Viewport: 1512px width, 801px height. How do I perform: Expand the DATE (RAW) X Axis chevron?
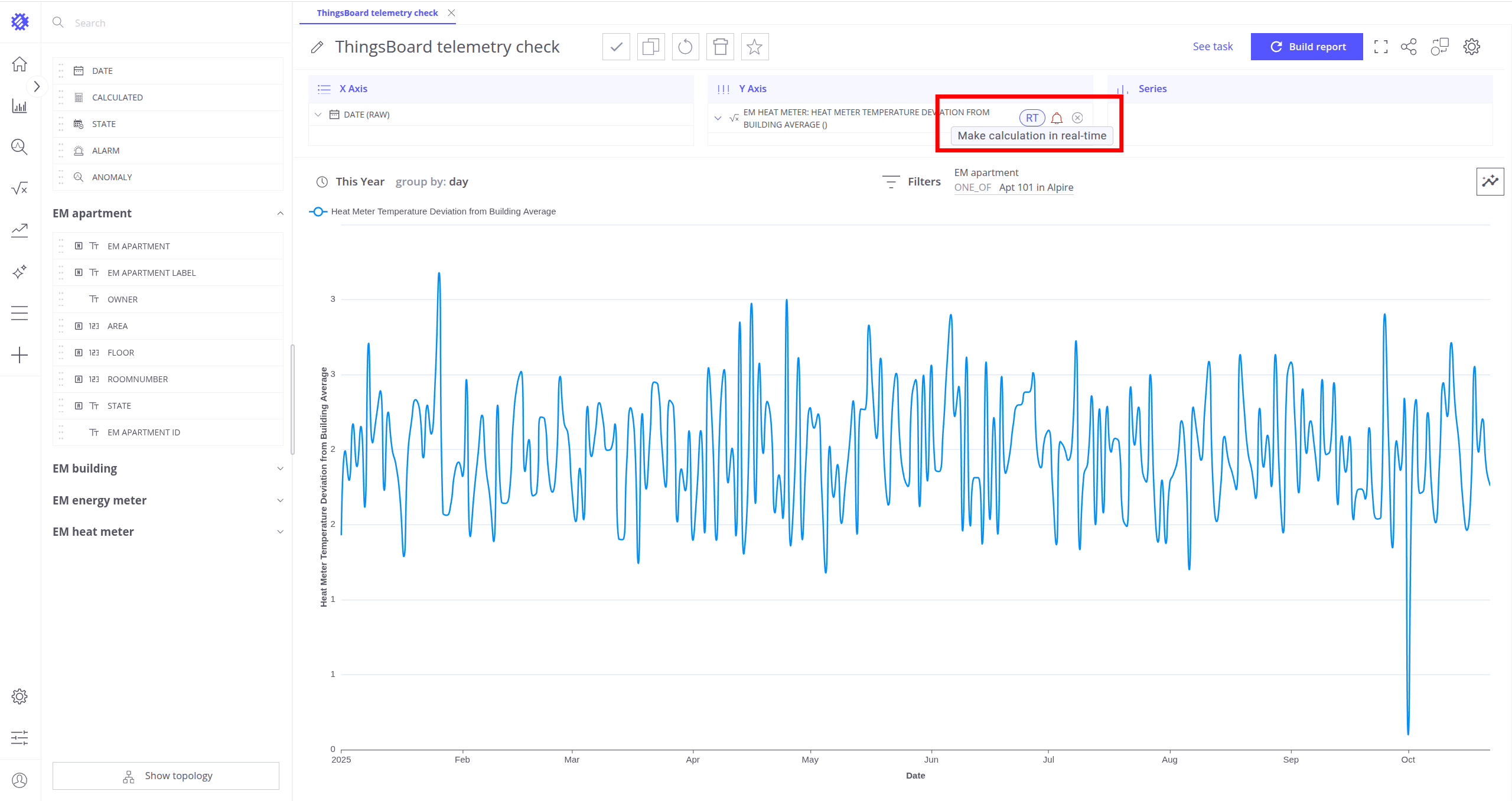(318, 115)
